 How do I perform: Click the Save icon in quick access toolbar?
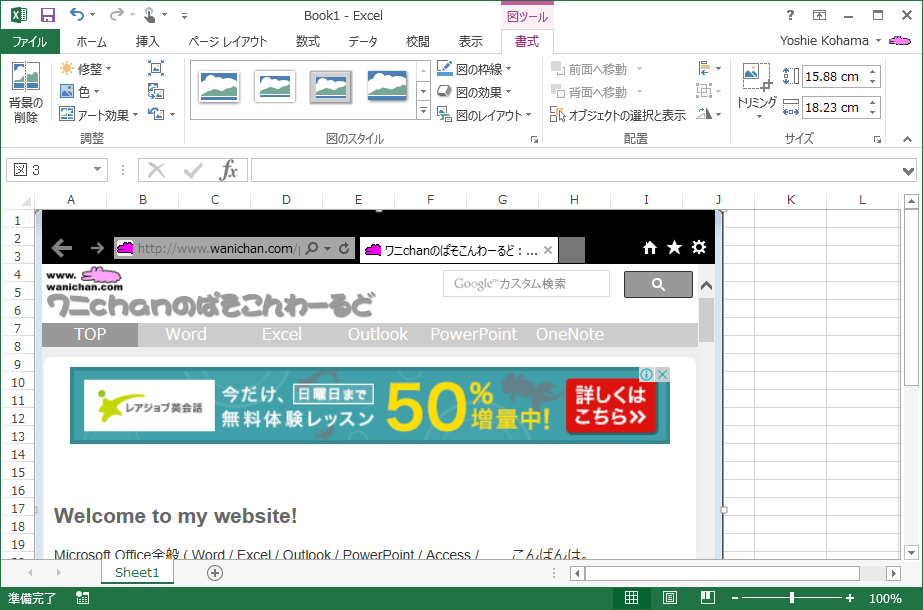coord(48,15)
